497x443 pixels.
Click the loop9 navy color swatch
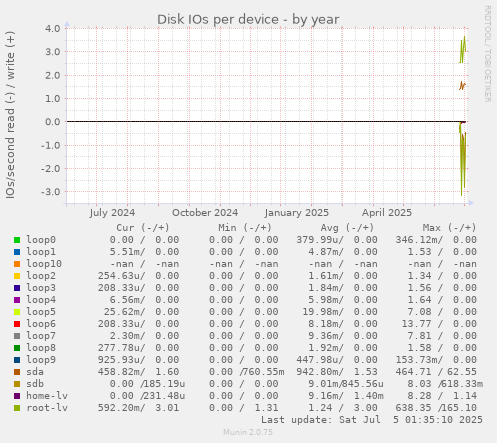click(x=17, y=360)
